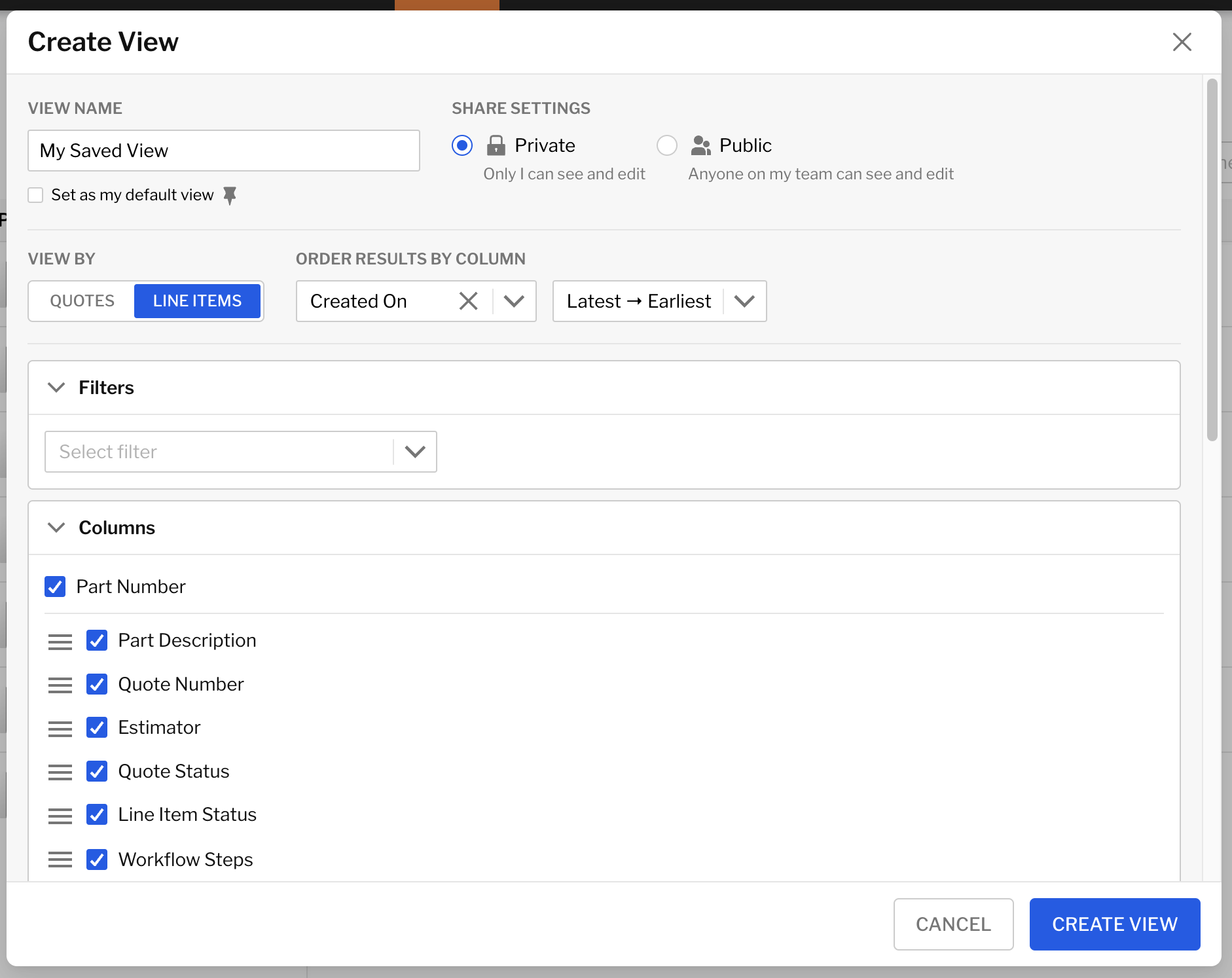Select the Public share setting
Screen dimensions: 1232x978
point(667,145)
